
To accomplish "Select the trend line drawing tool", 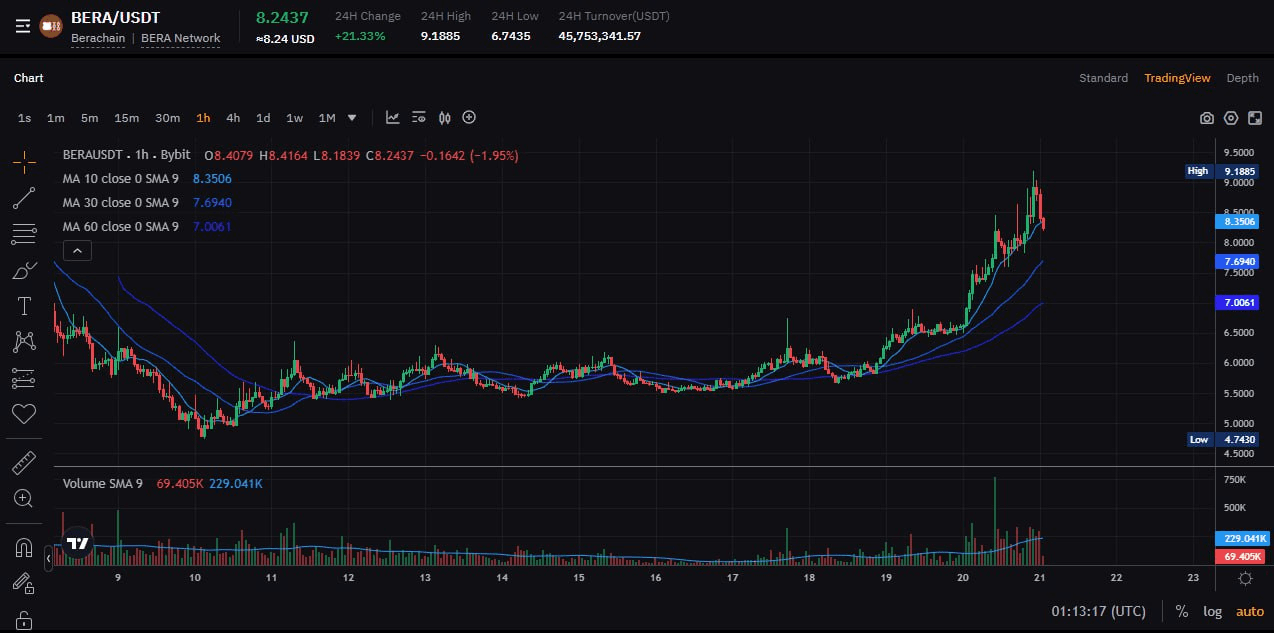I will tap(24, 197).
